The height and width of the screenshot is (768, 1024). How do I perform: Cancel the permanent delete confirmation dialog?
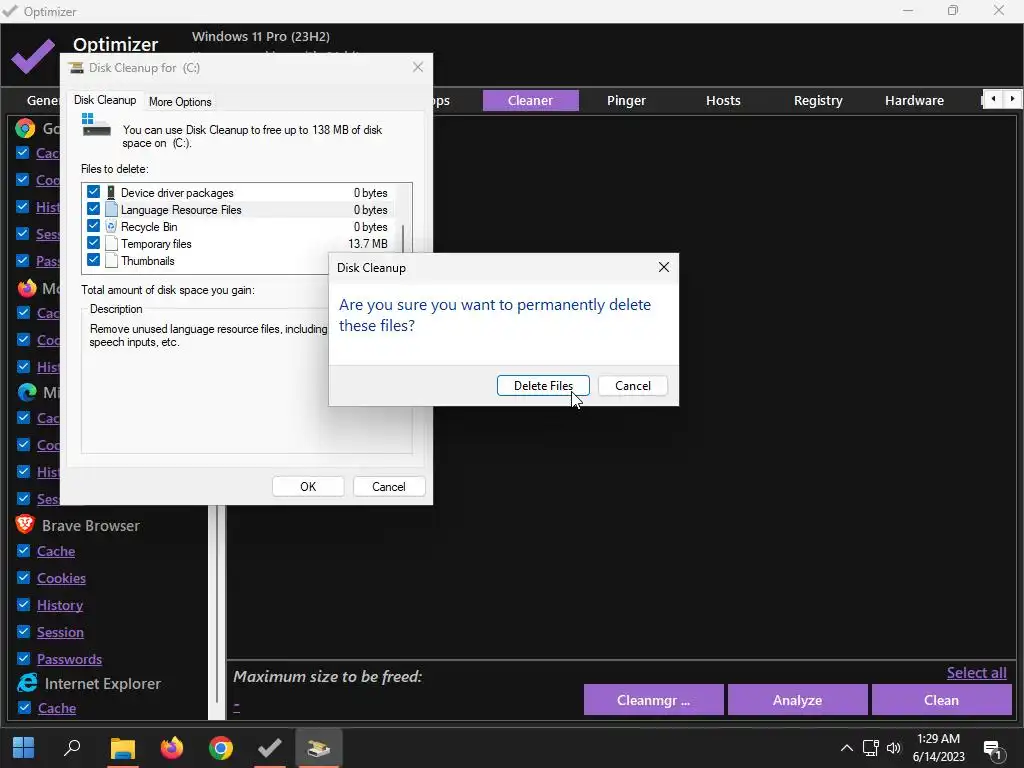click(632, 385)
